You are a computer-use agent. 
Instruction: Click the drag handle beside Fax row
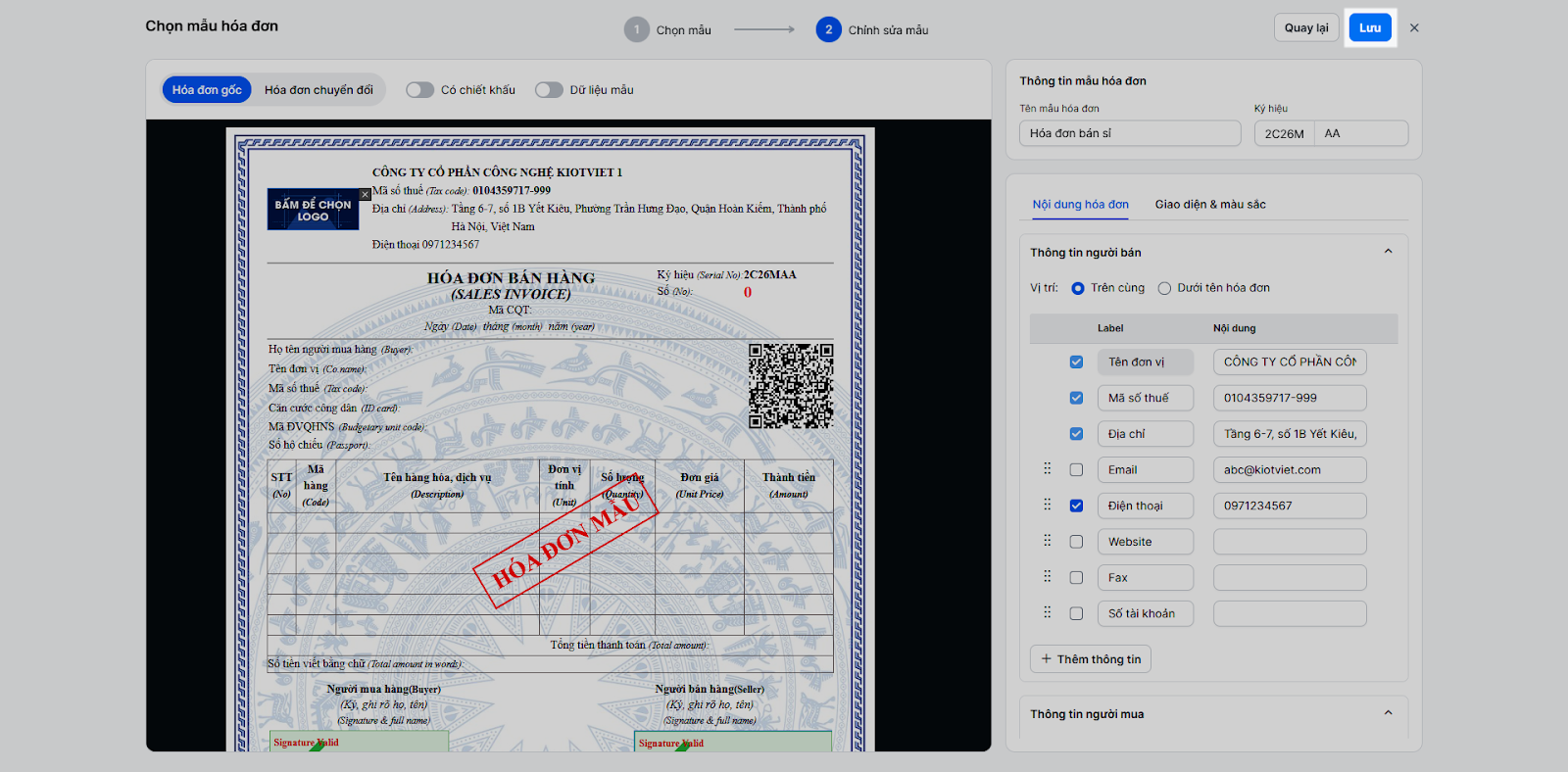(x=1047, y=577)
